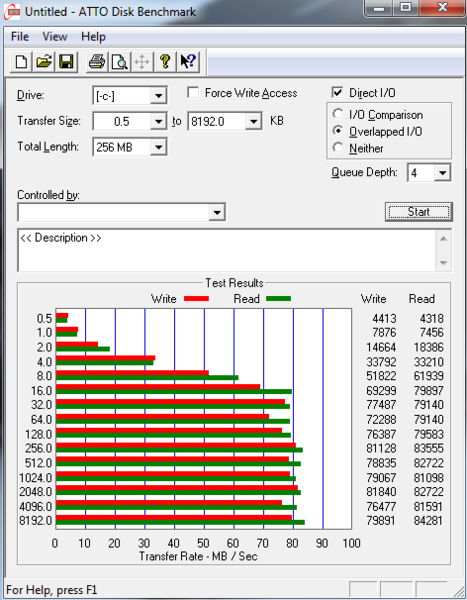Image resolution: width=467 pixels, height=600 pixels.
Task: Click the ATTO application icon in title bar
Action: pos(12,12)
